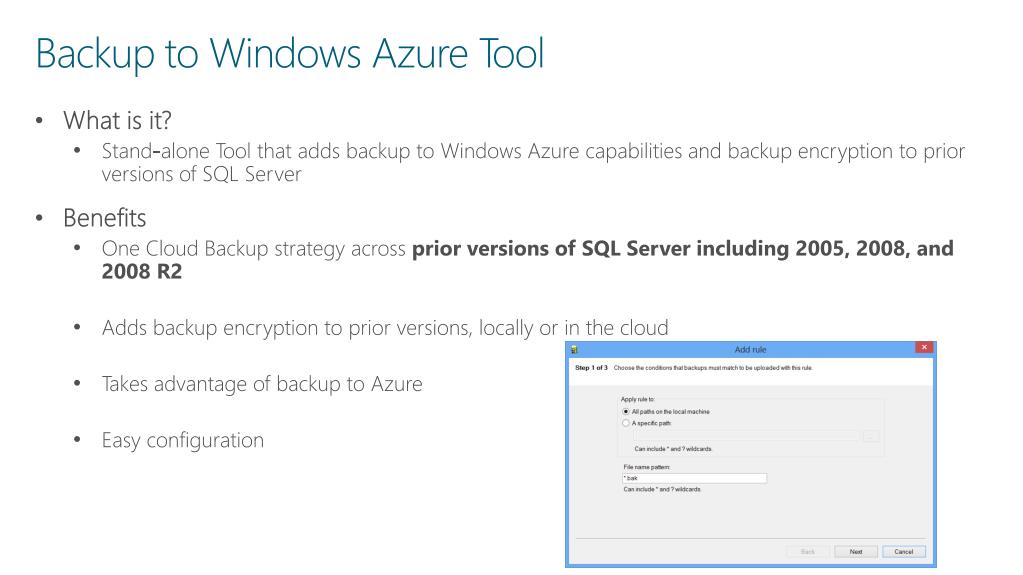The height and width of the screenshot is (575, 1023).
Task: Cancel the Add rule wizard
Action: coord(904,552)
